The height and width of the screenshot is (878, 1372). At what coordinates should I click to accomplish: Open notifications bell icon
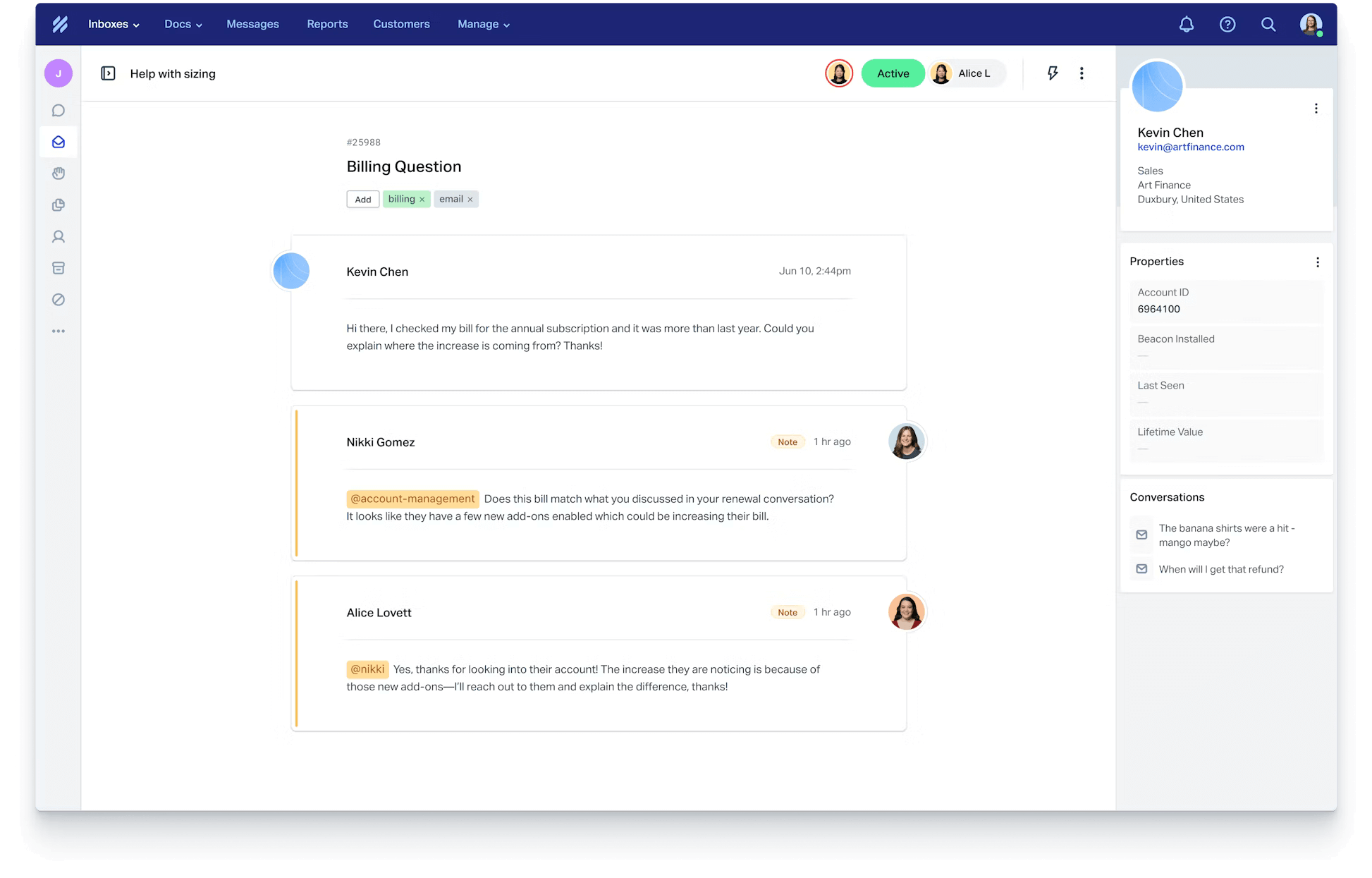point(1187,25)
